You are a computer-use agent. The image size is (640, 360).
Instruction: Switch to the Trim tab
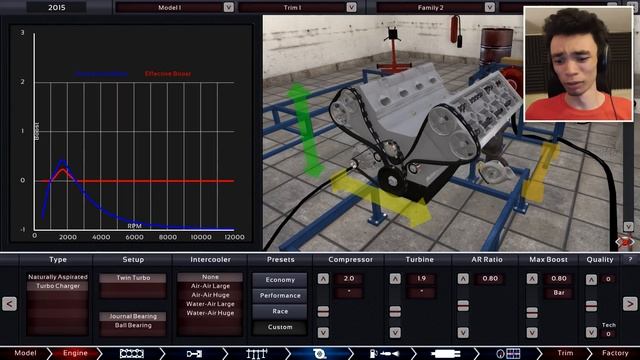565,353
